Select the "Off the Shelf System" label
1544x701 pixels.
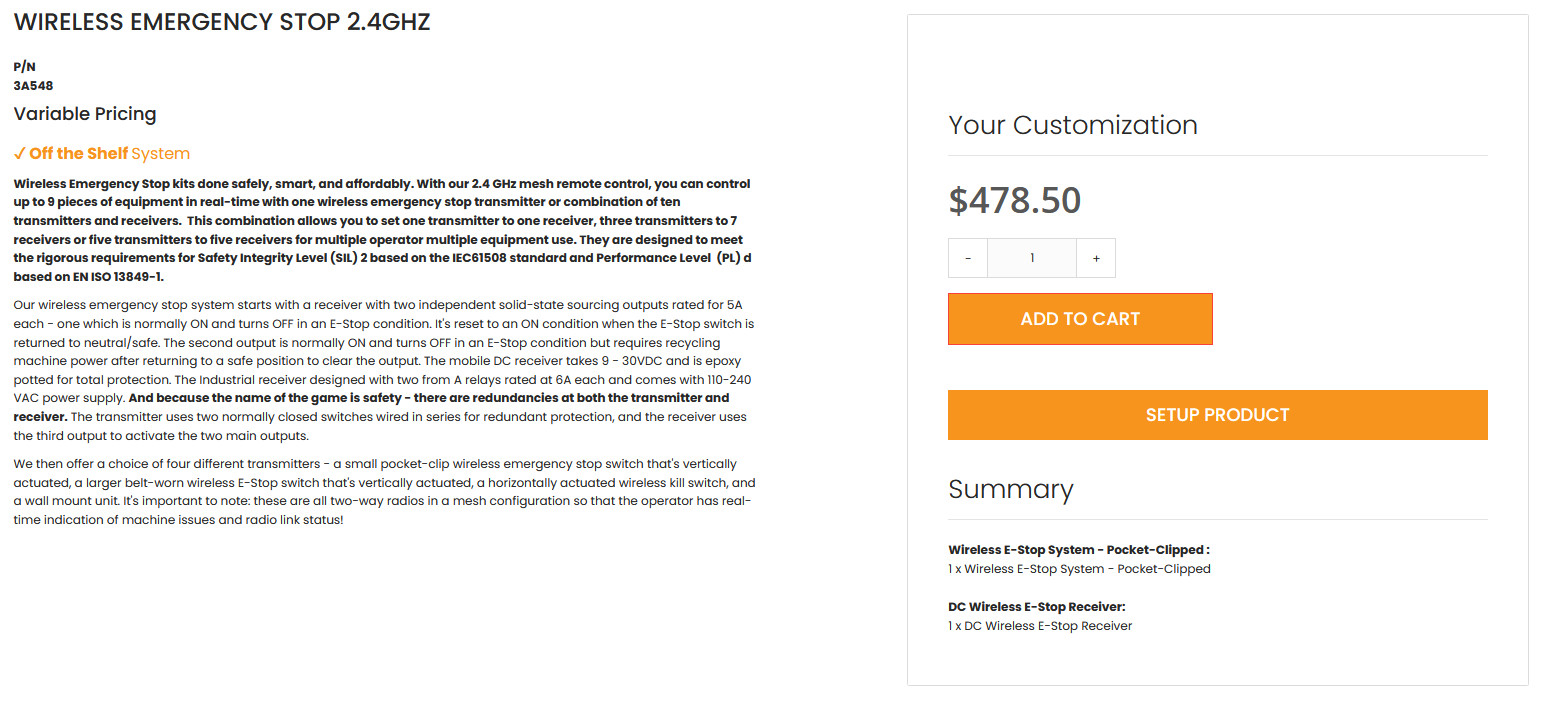tap(109, 154)
